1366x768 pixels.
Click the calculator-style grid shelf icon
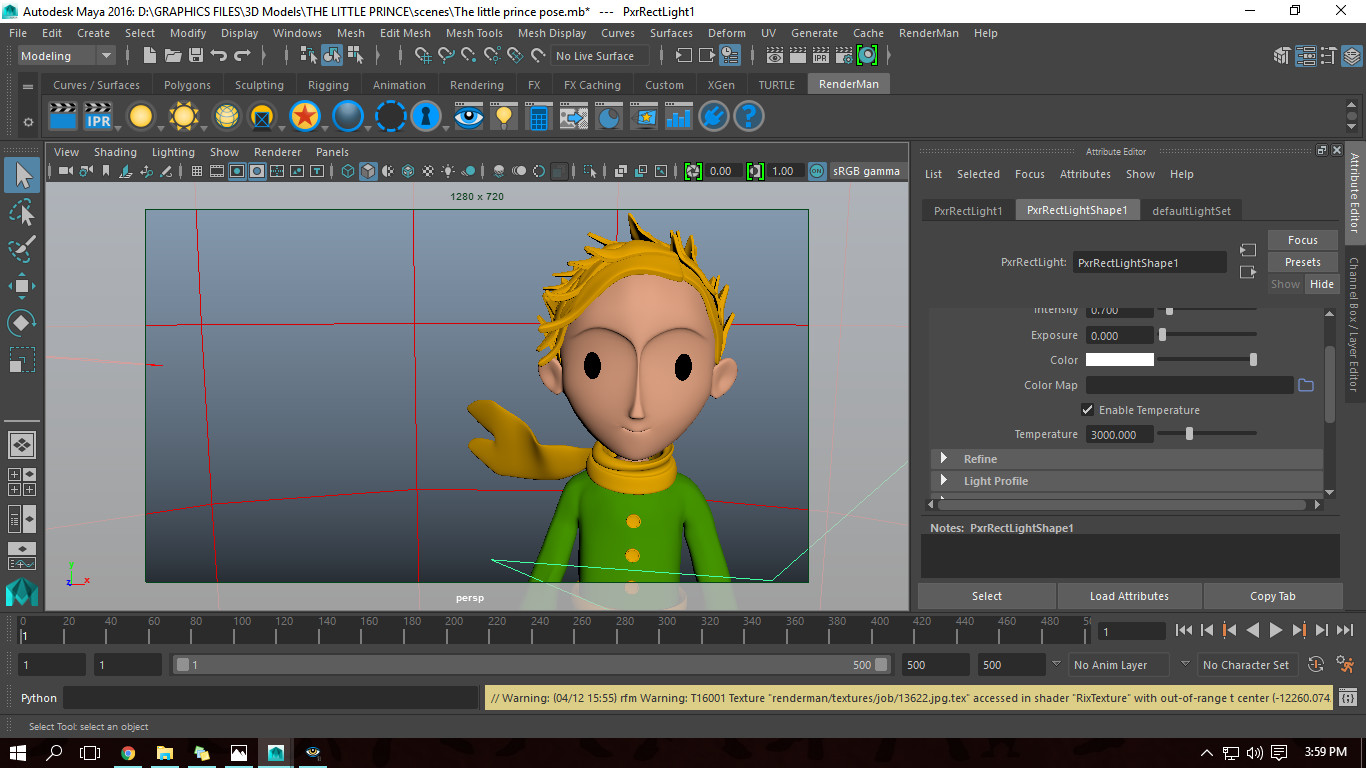click(538, 117)
